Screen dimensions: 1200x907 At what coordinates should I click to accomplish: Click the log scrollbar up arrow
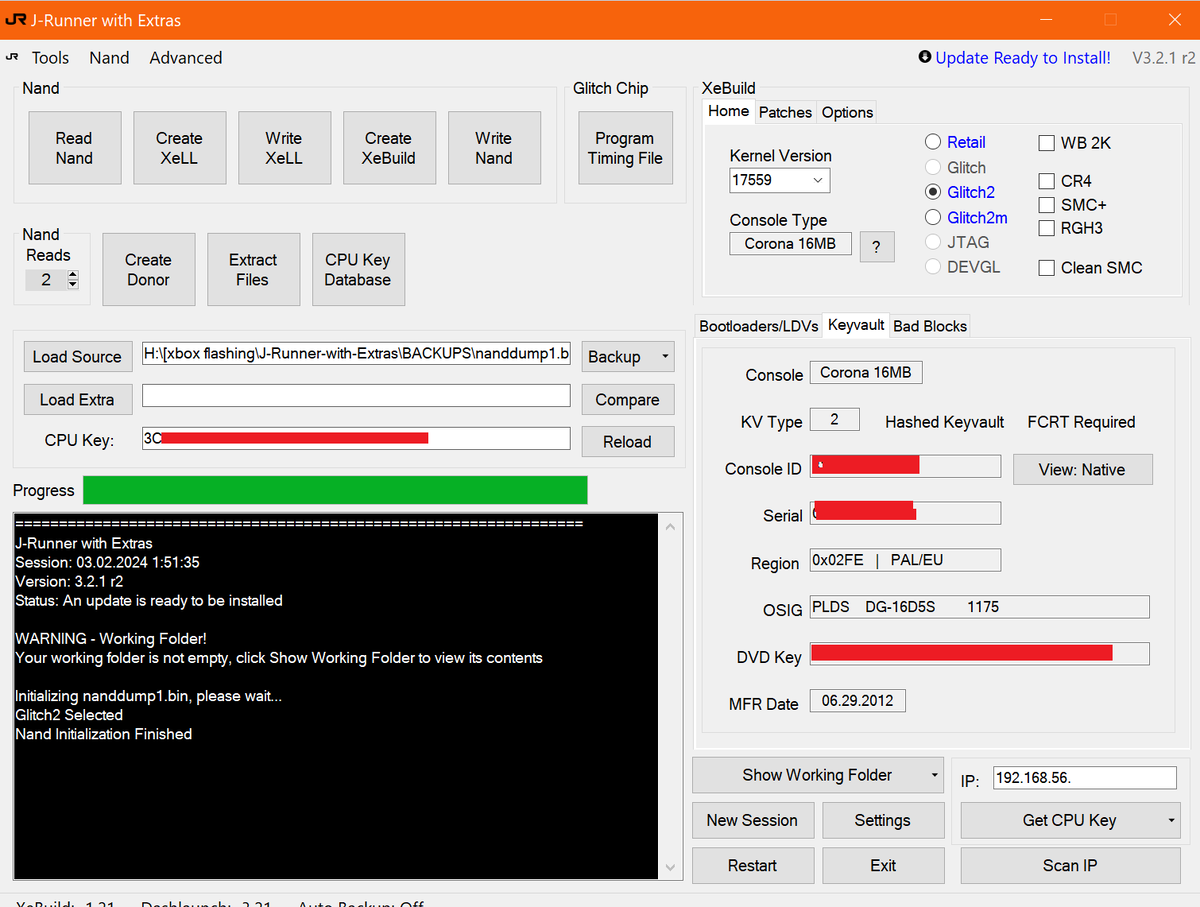click(671, 526)
